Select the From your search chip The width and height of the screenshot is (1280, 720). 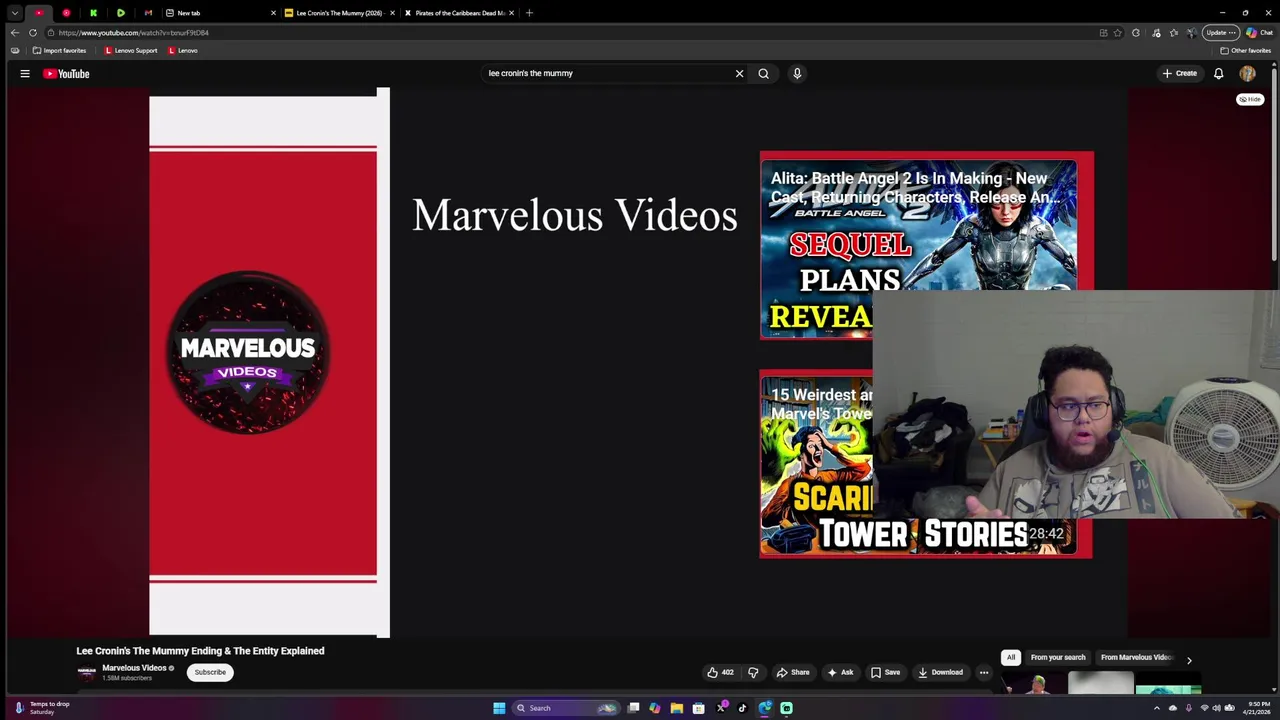pyautogui.click(x=1058, y=657)
